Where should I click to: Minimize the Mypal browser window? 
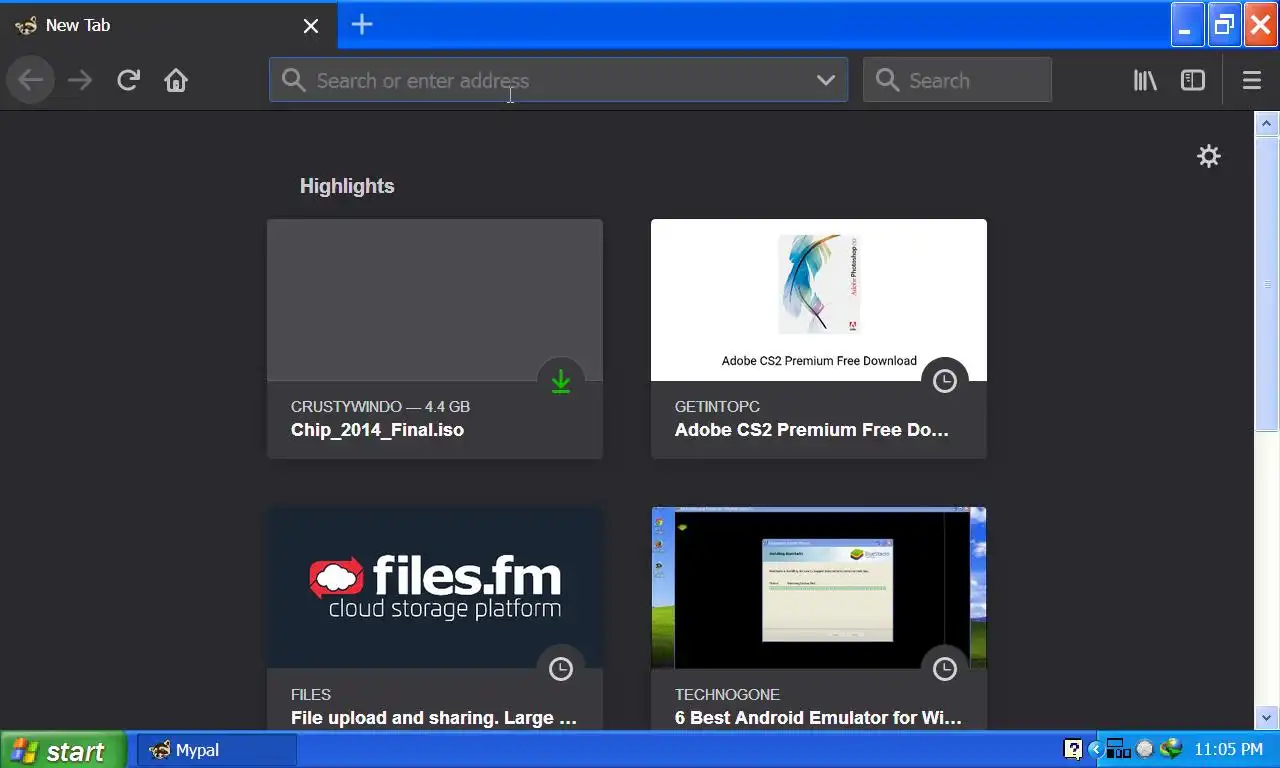pos(1188,25)
